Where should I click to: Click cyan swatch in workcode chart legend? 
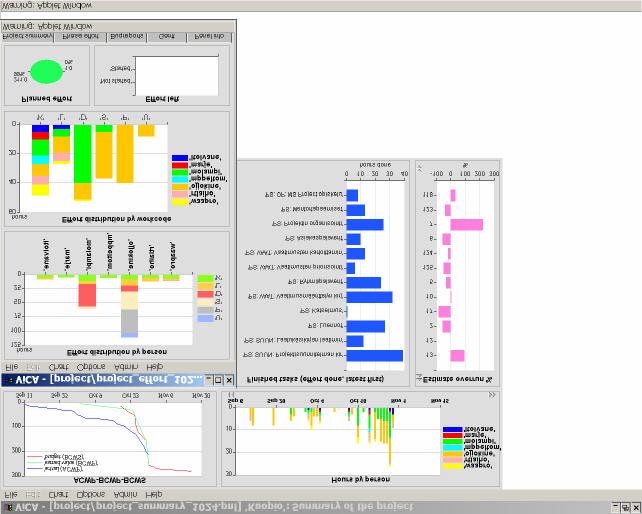pos(180,179)
